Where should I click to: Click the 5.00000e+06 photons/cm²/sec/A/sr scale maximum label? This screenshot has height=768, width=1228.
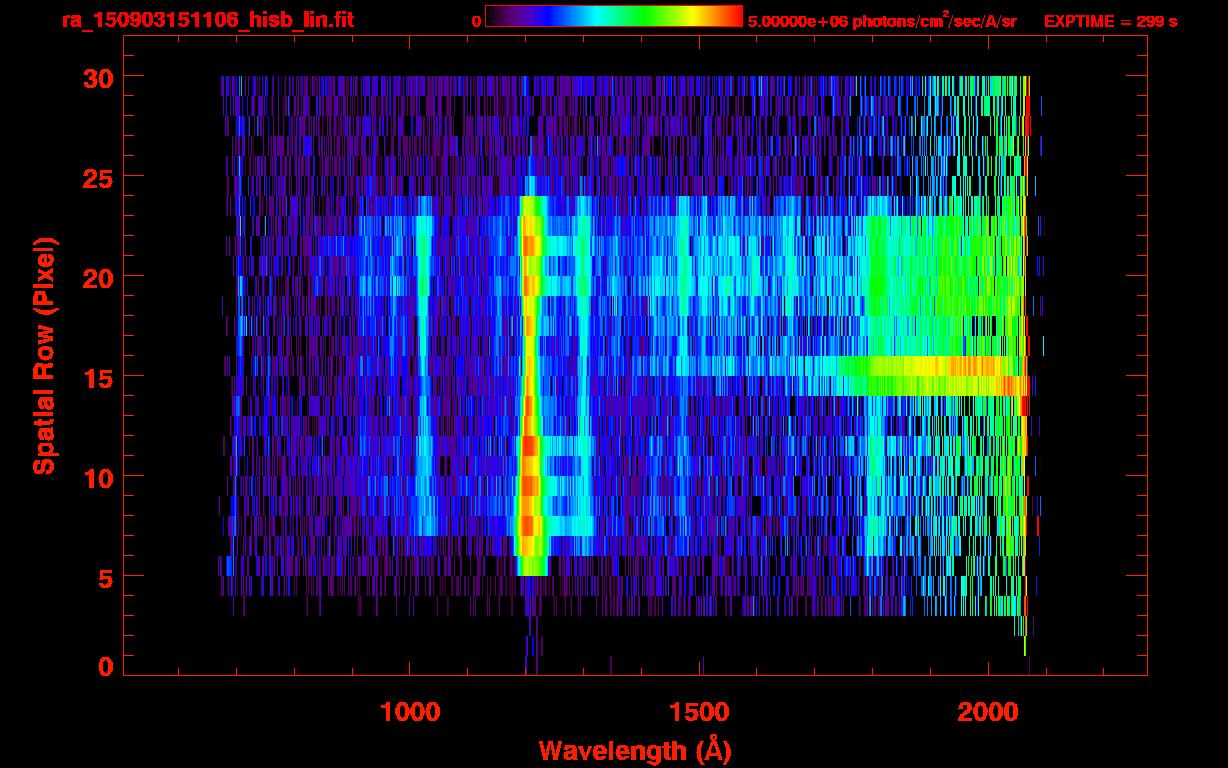point(882,19)
